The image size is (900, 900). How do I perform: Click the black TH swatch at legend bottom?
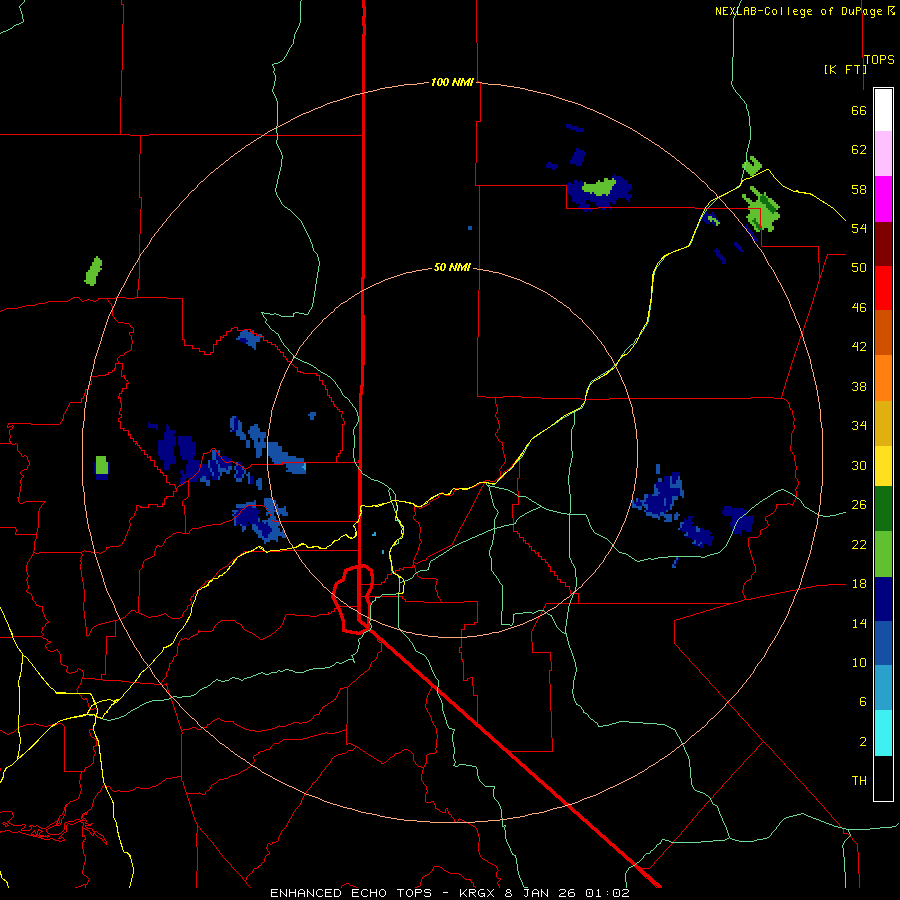pyautogui.click(x=883, y=778)
